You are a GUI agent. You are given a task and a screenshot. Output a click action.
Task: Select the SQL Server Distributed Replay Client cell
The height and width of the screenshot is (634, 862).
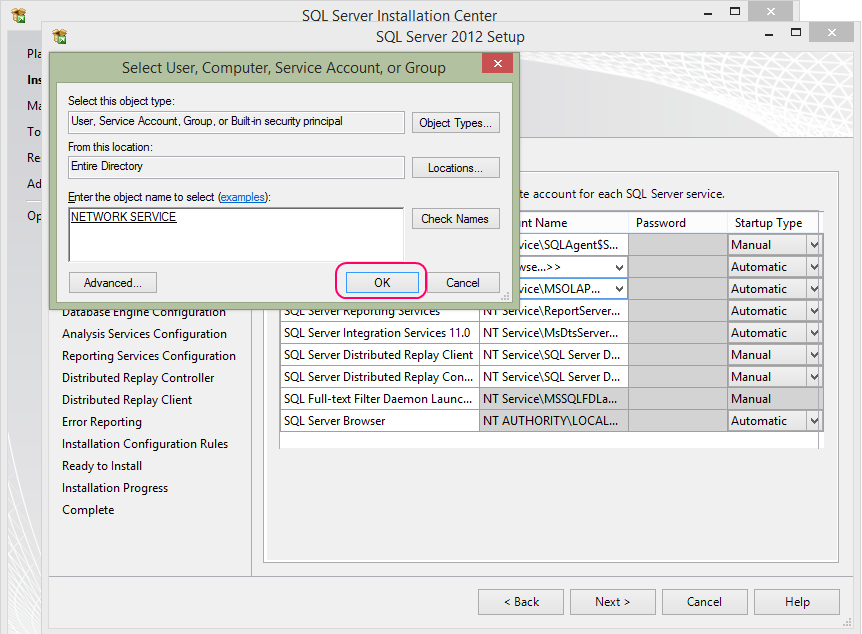379,355
